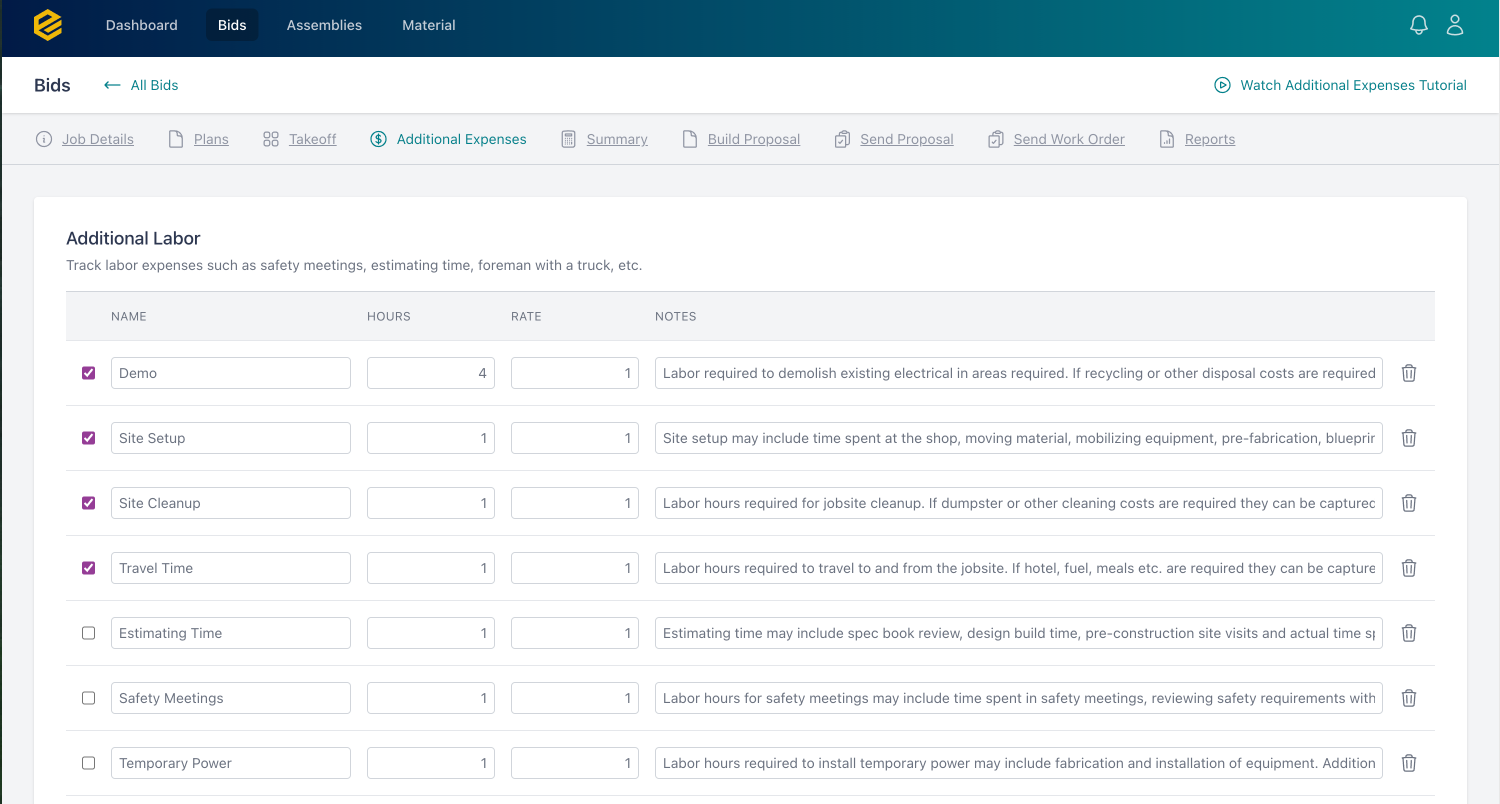Click the Takeoff grid icon
This screenshot has width=1500, height=804.
pyautogui.click(x=271, y=139)
